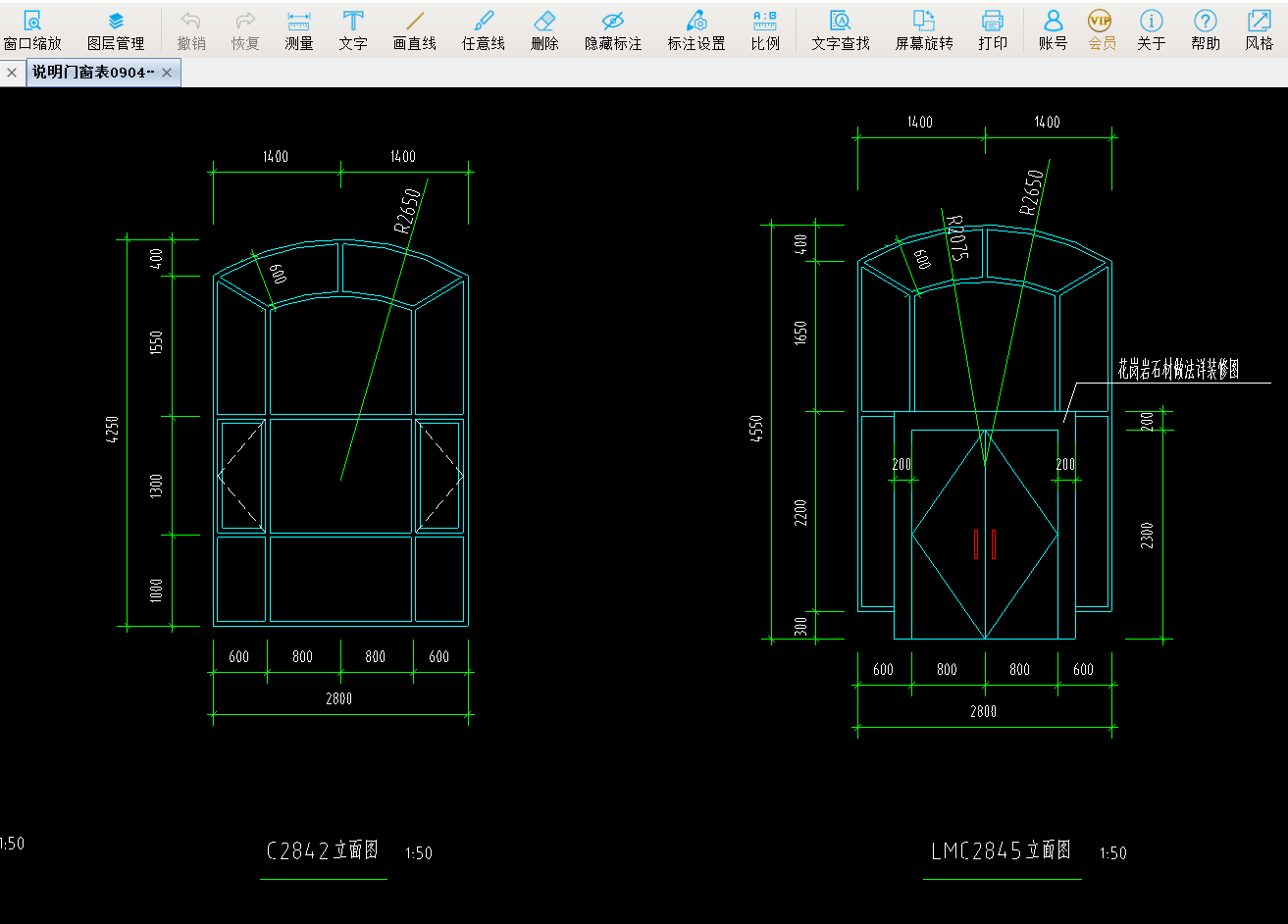Open the 比例 scale tool

click(x=765, y=30)
